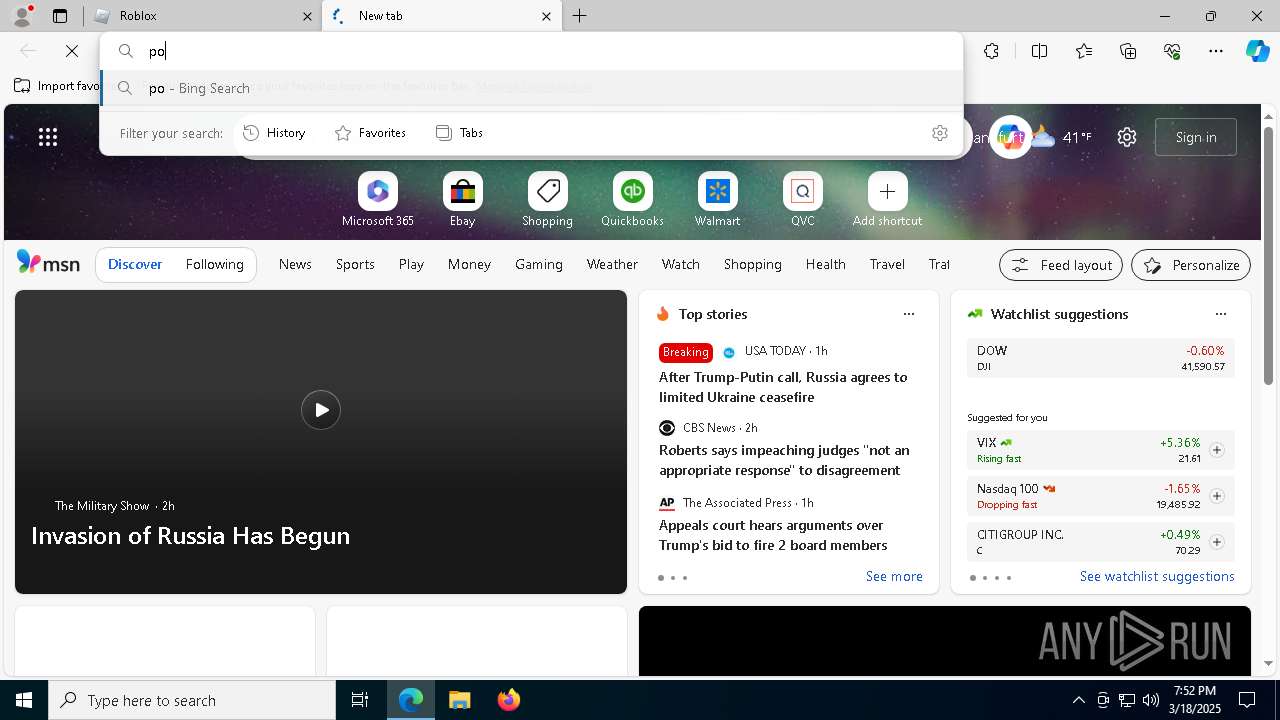Open the Ebay shortcut

coord(463,200)
